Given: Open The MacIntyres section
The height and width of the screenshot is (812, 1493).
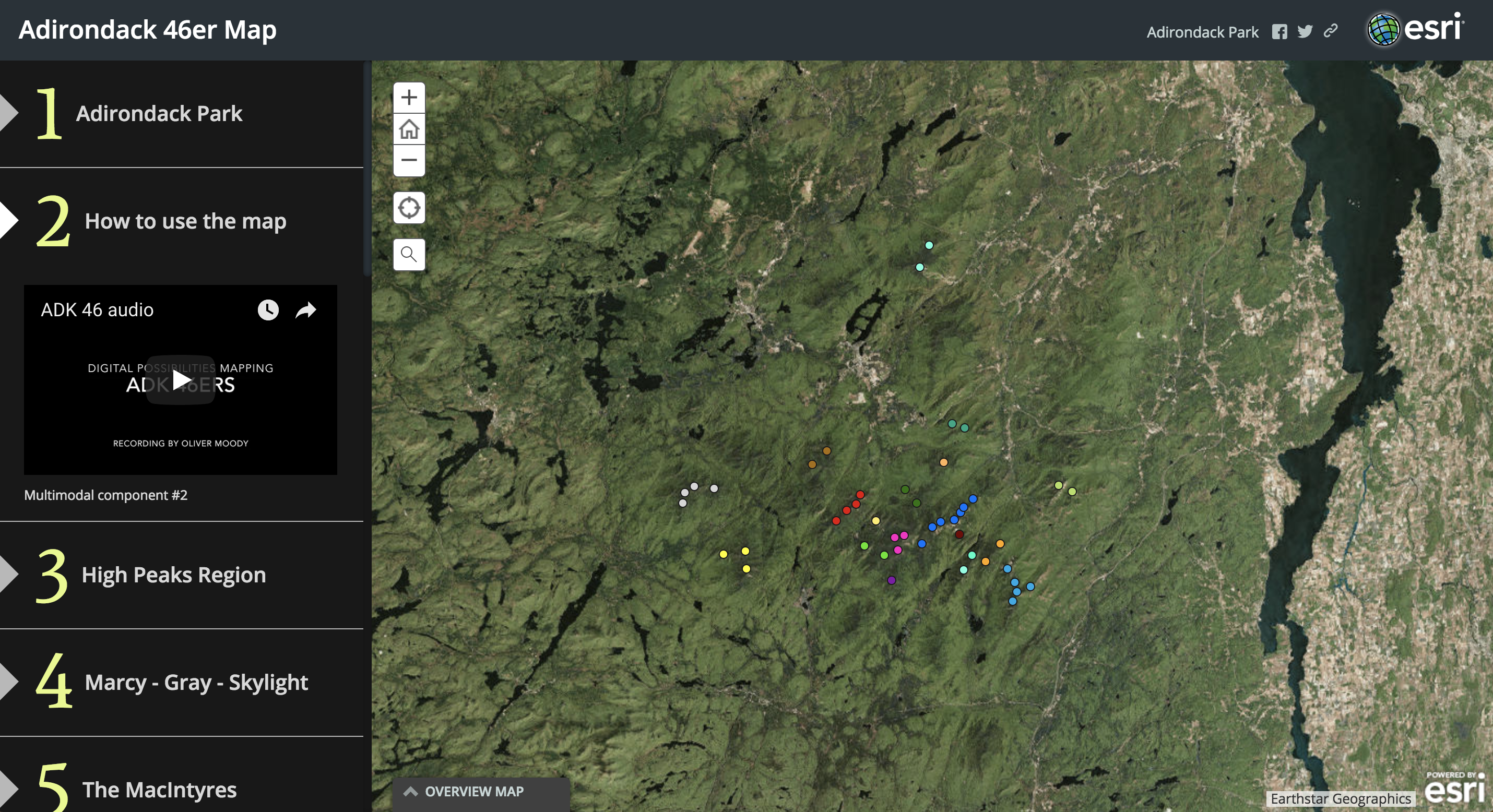Looking at the screenshot, I should click(x=159, y=790).
